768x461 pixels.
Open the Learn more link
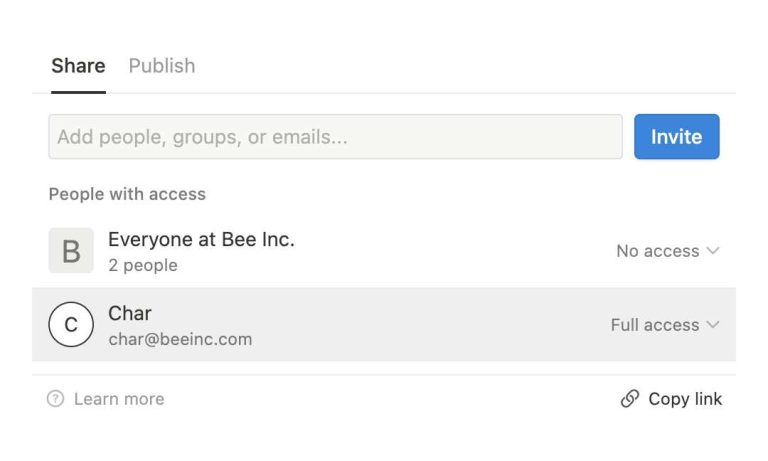coord(119,399)
